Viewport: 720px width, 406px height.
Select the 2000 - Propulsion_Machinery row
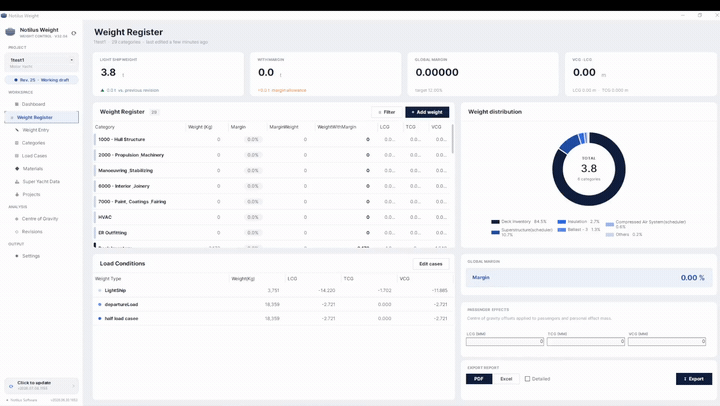272,155
